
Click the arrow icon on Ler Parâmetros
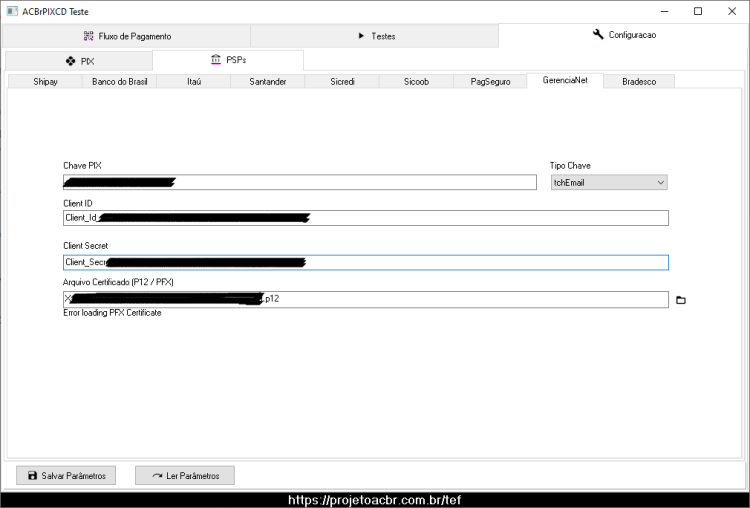point(157,475)
